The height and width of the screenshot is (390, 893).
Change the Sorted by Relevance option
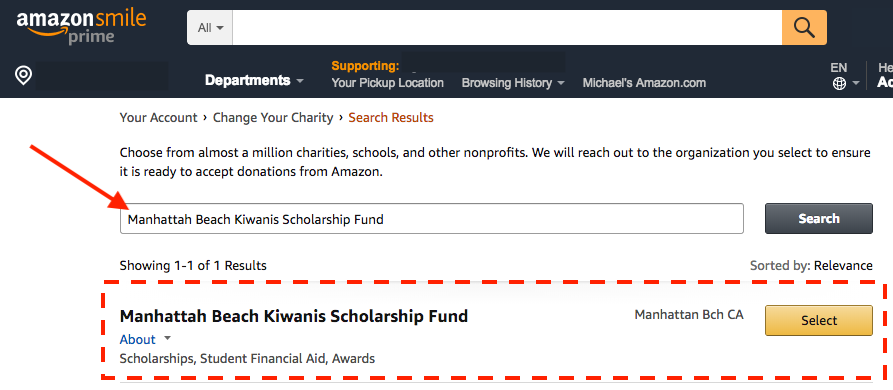843,266
